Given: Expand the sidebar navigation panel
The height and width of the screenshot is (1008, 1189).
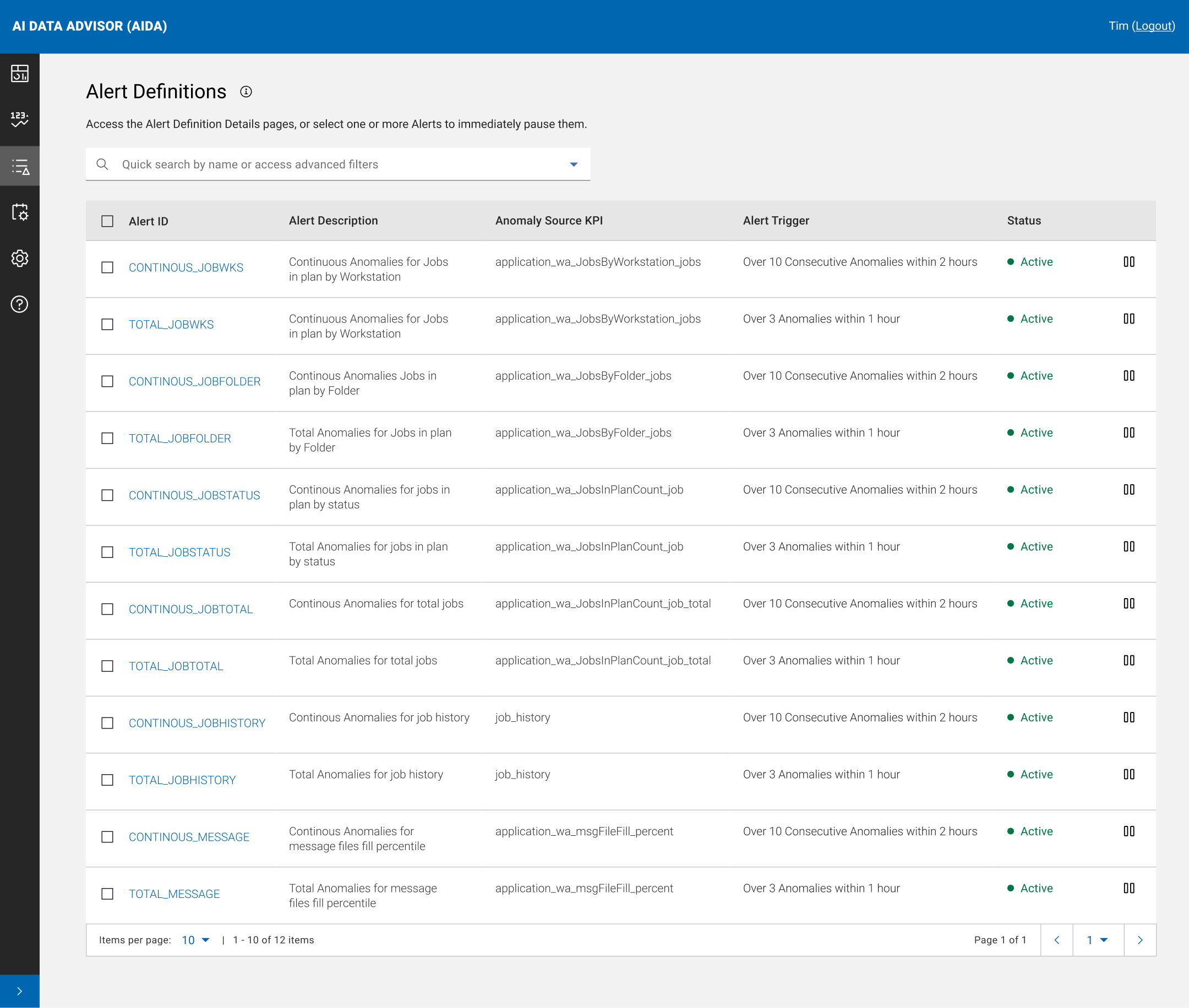Looking at the screenshot, I should (19, 991).
